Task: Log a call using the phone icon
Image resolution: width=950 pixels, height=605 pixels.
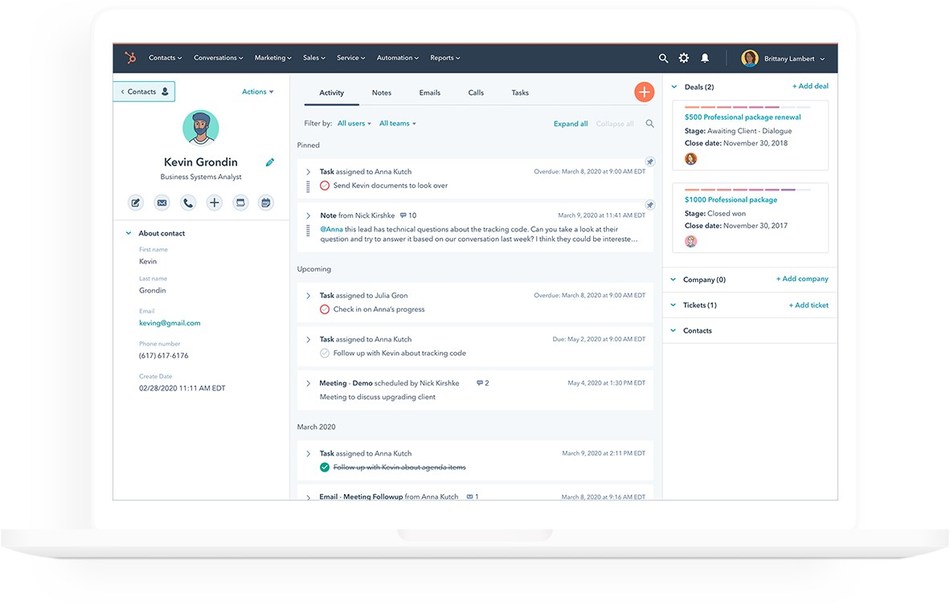Action: [x=188, y=202]
